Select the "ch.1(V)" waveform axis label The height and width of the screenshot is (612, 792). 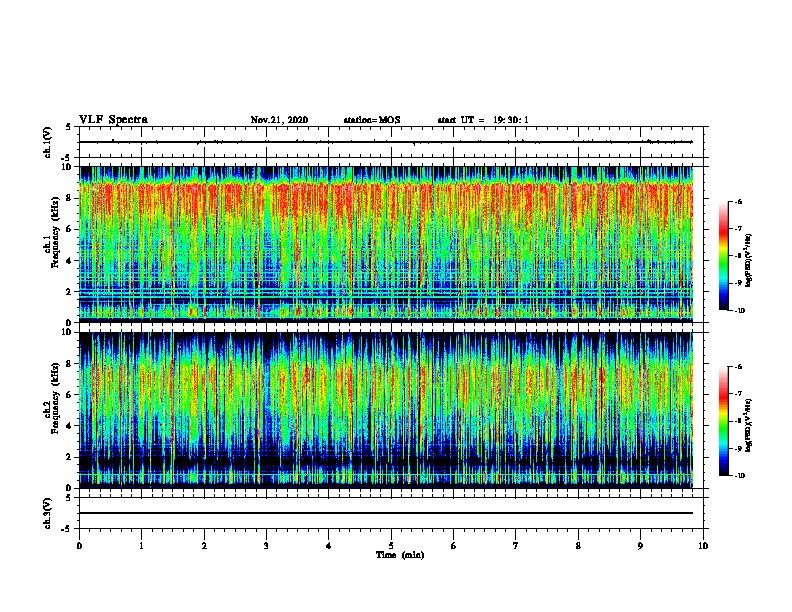click(x=48, y=142)
